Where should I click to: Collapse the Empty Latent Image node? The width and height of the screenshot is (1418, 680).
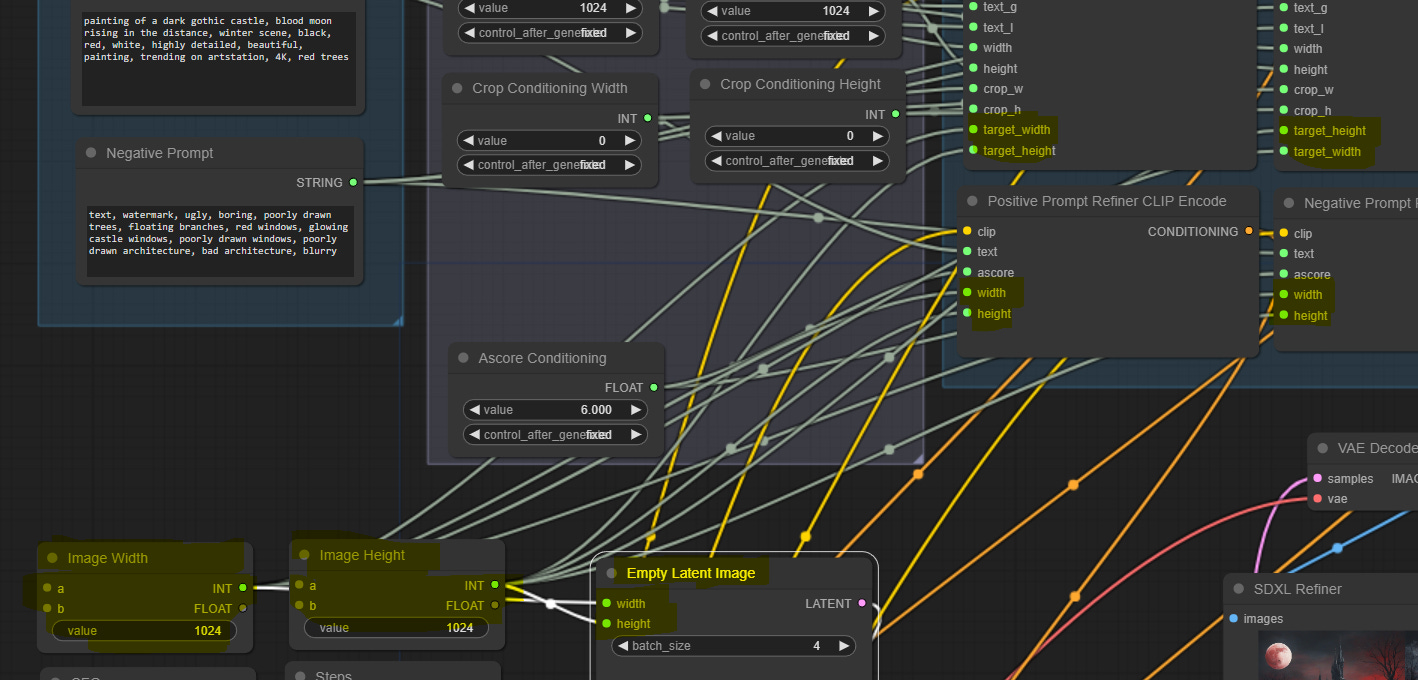[612, 572]
